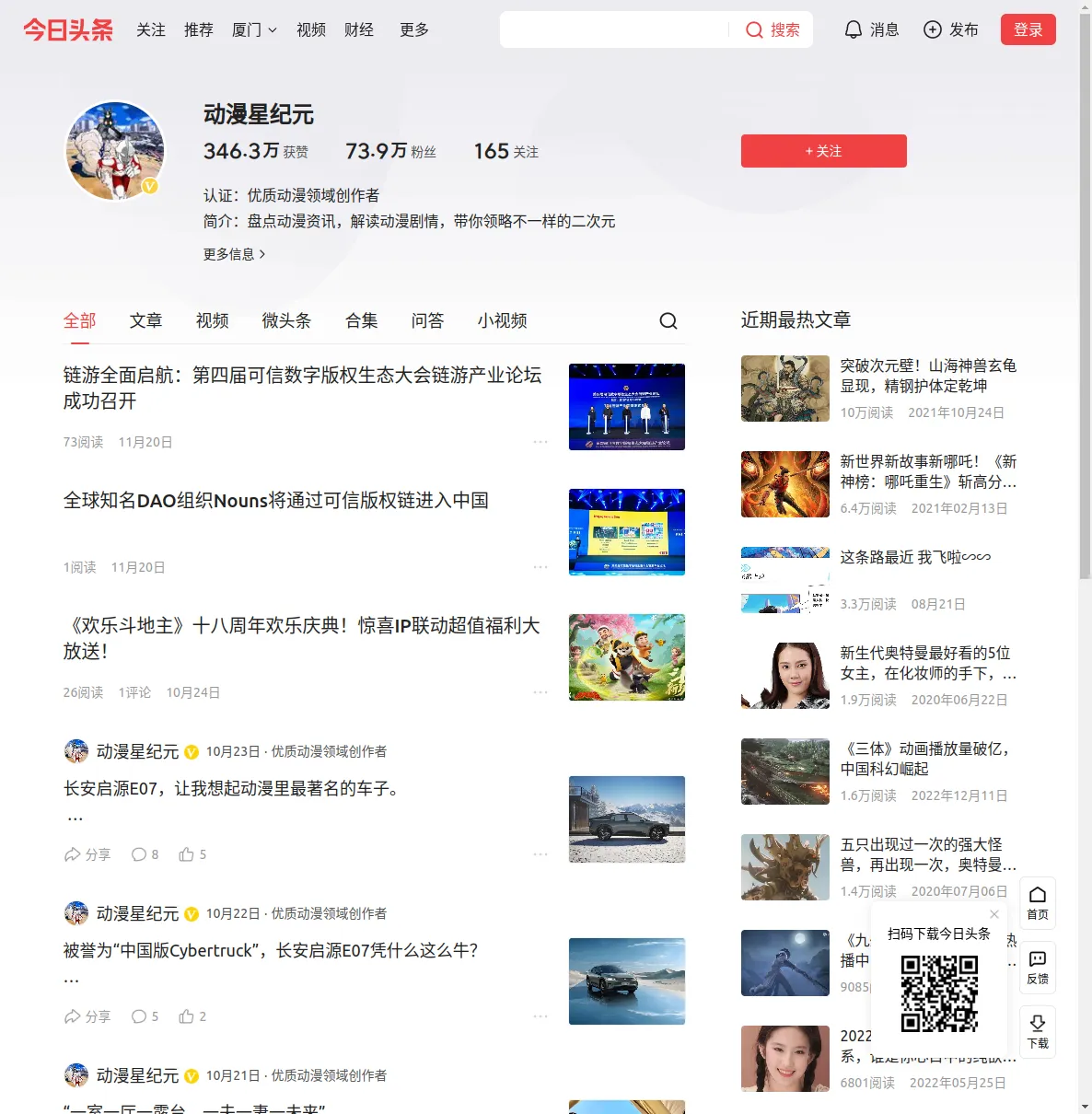Screen dimensions: 1092x1114
Task: Open hot article 《三体》动画播放量破亿
Action: 926,759
